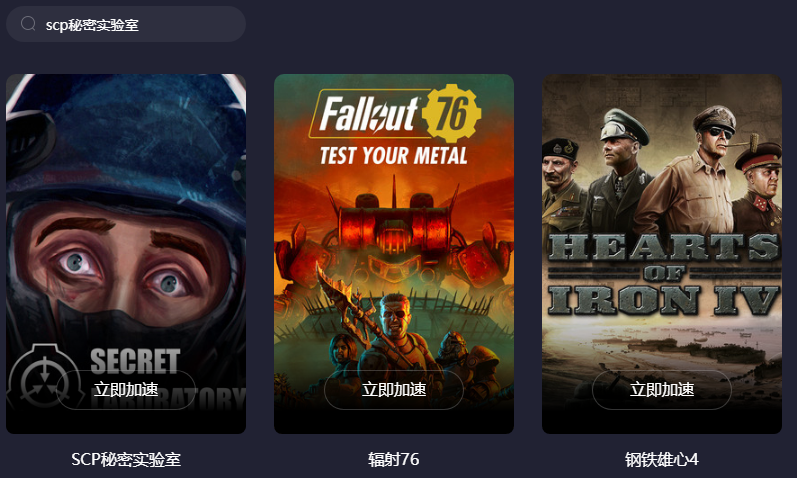The width and height of the screenshot is (797, 478).
Task: Click the SECRET text on the SCP cover
Action: point(135,361)
